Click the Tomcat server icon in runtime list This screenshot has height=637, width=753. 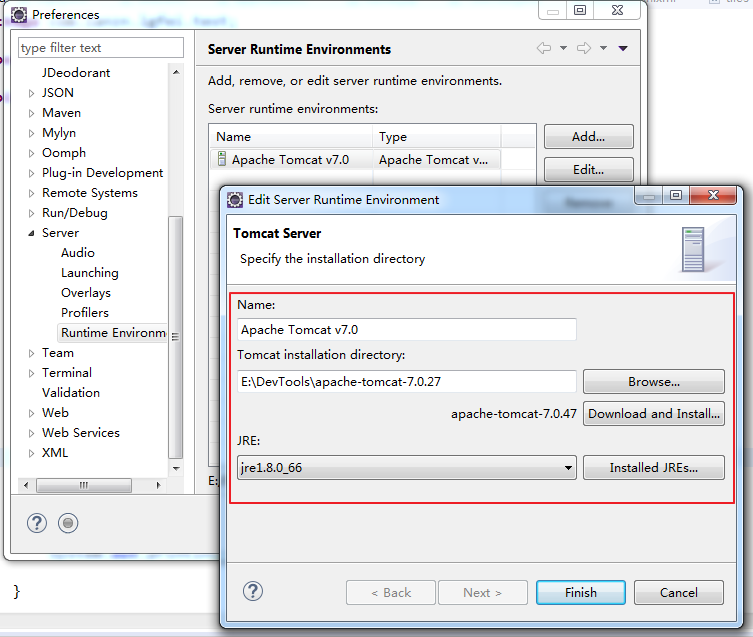coord(222,159)
